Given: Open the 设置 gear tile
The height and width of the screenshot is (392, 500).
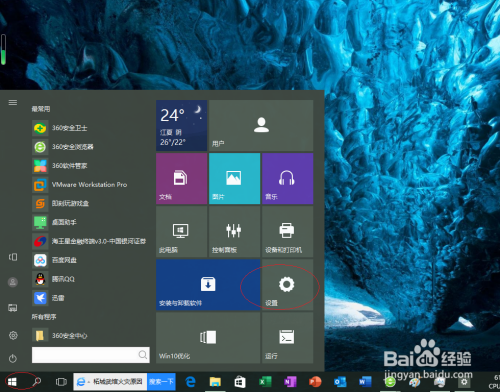Looking at the screenshot, I should click(x=288, y=285).
